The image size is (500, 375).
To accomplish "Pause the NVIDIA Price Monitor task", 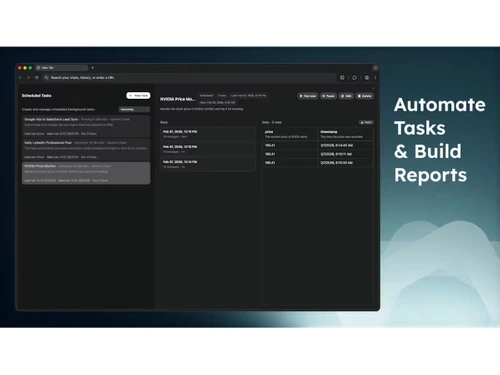I will pyautogui.click(x=328, y=96).
